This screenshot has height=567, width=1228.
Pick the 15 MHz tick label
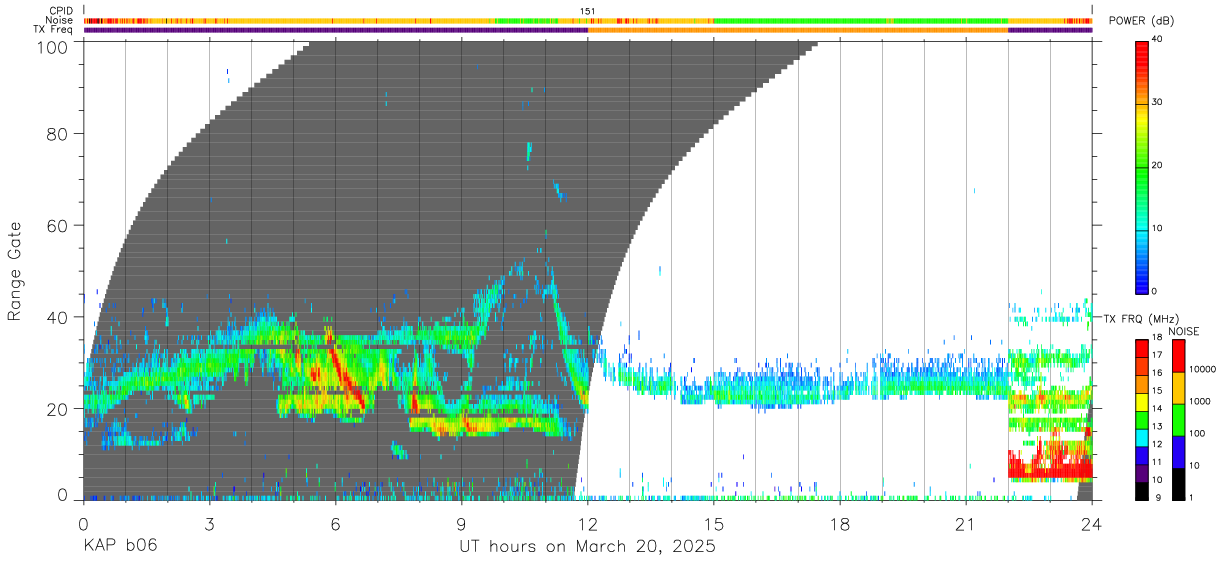point(1158,390)
